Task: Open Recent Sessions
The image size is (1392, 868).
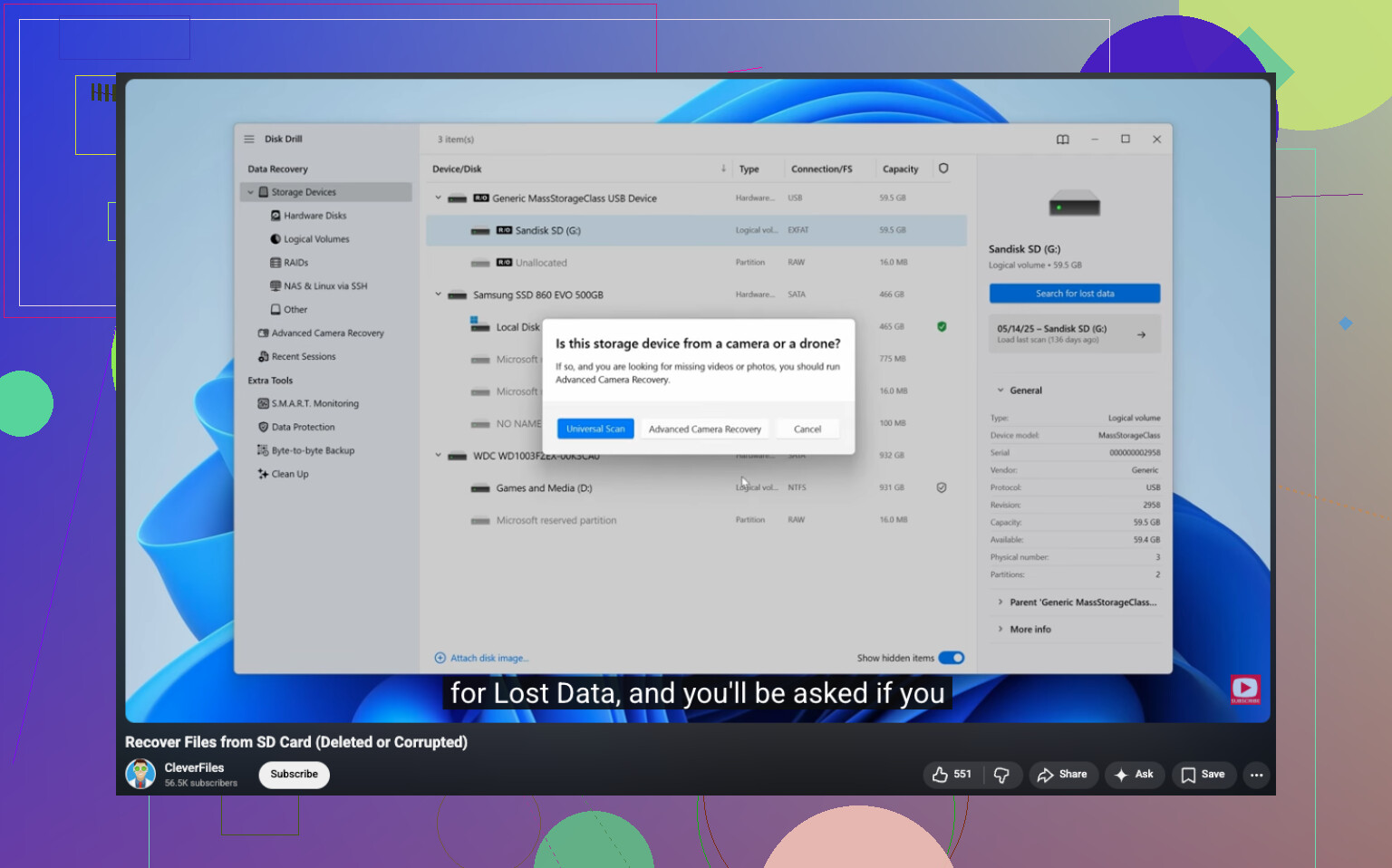Action: [x=296, y=357]
